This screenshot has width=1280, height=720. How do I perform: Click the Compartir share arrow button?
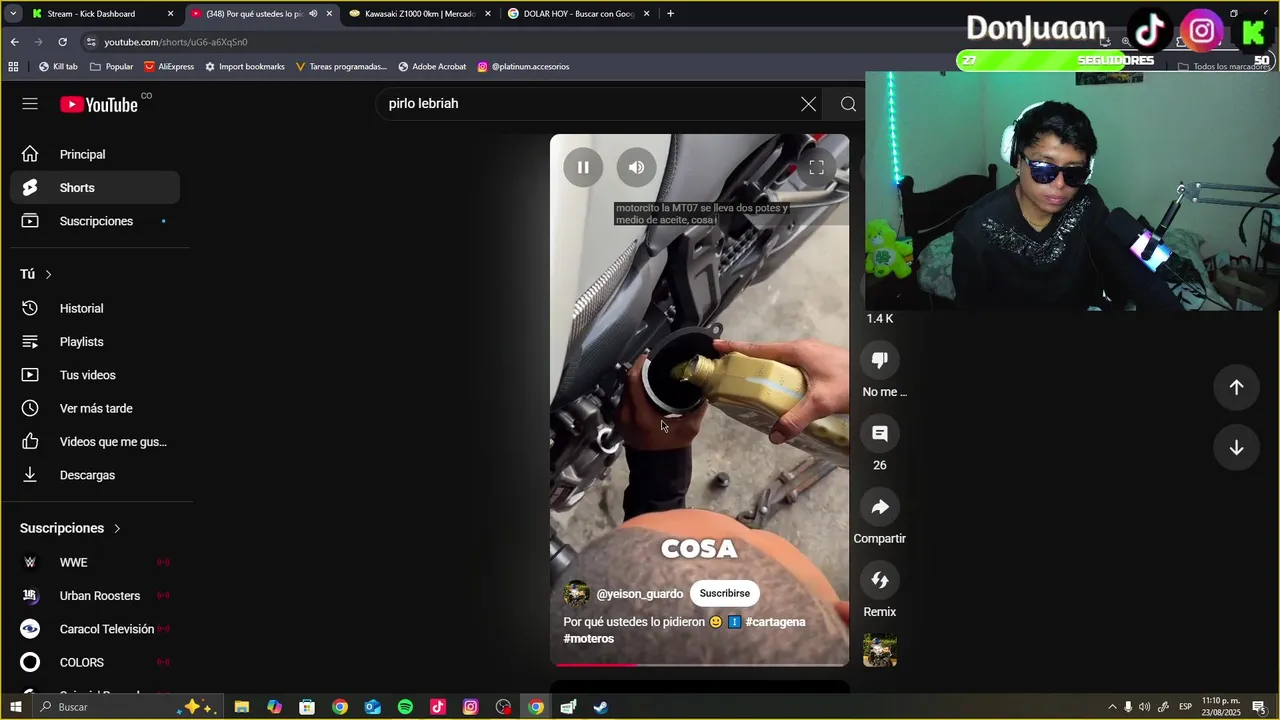tap(880, 507)
